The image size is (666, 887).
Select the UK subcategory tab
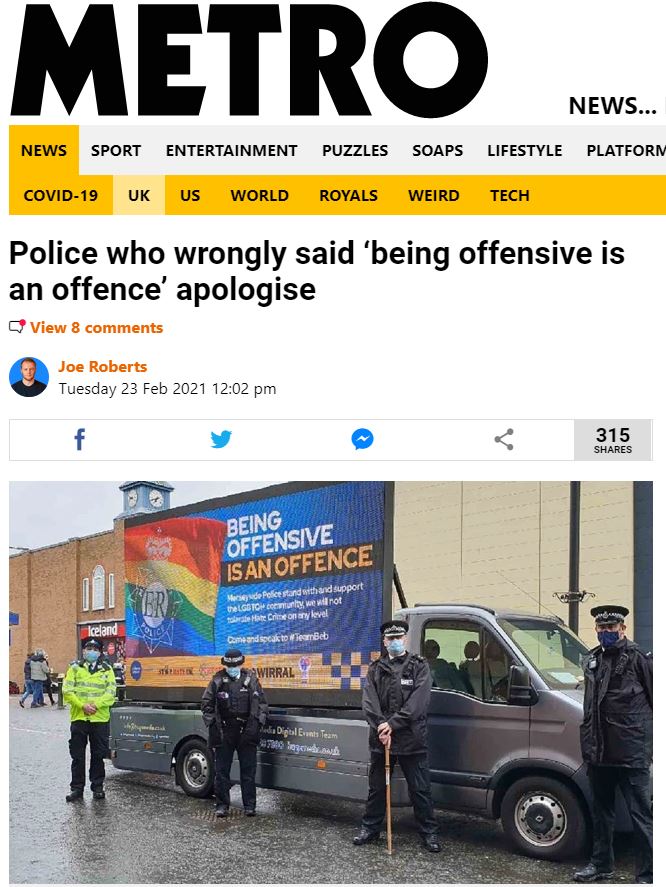pyautogui.click(x=139, y=195)
